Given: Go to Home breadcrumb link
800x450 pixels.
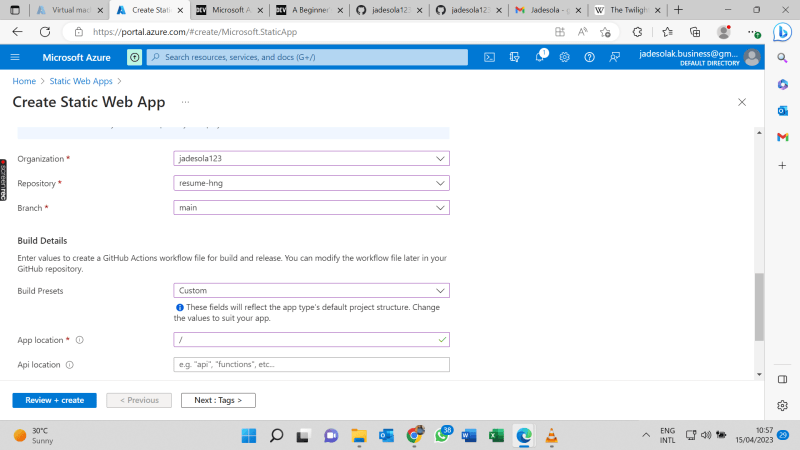Looking at the screenshot, I should (x=24, y=81).
